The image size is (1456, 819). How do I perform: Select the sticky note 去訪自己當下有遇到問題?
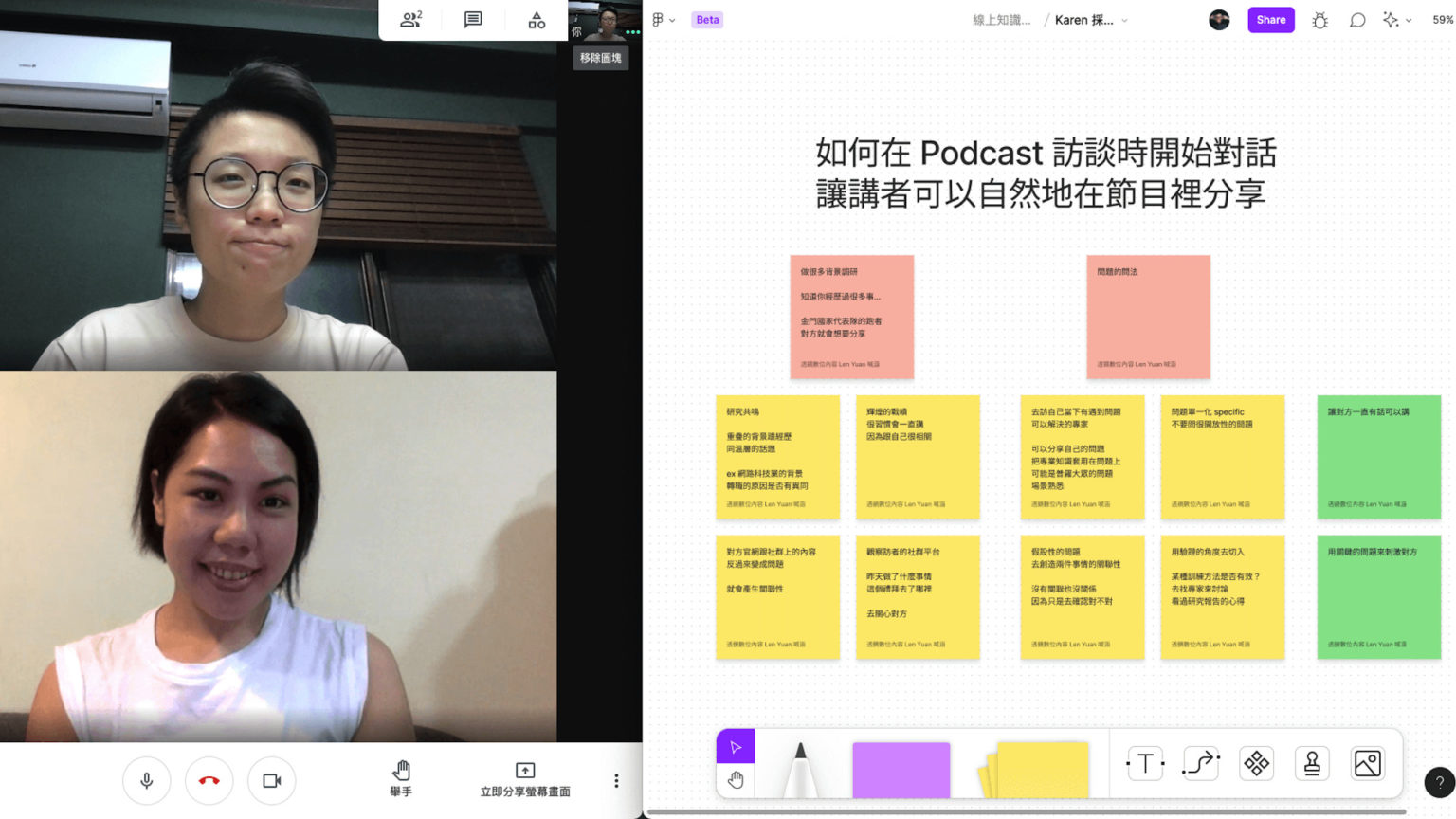[1083, 457]
